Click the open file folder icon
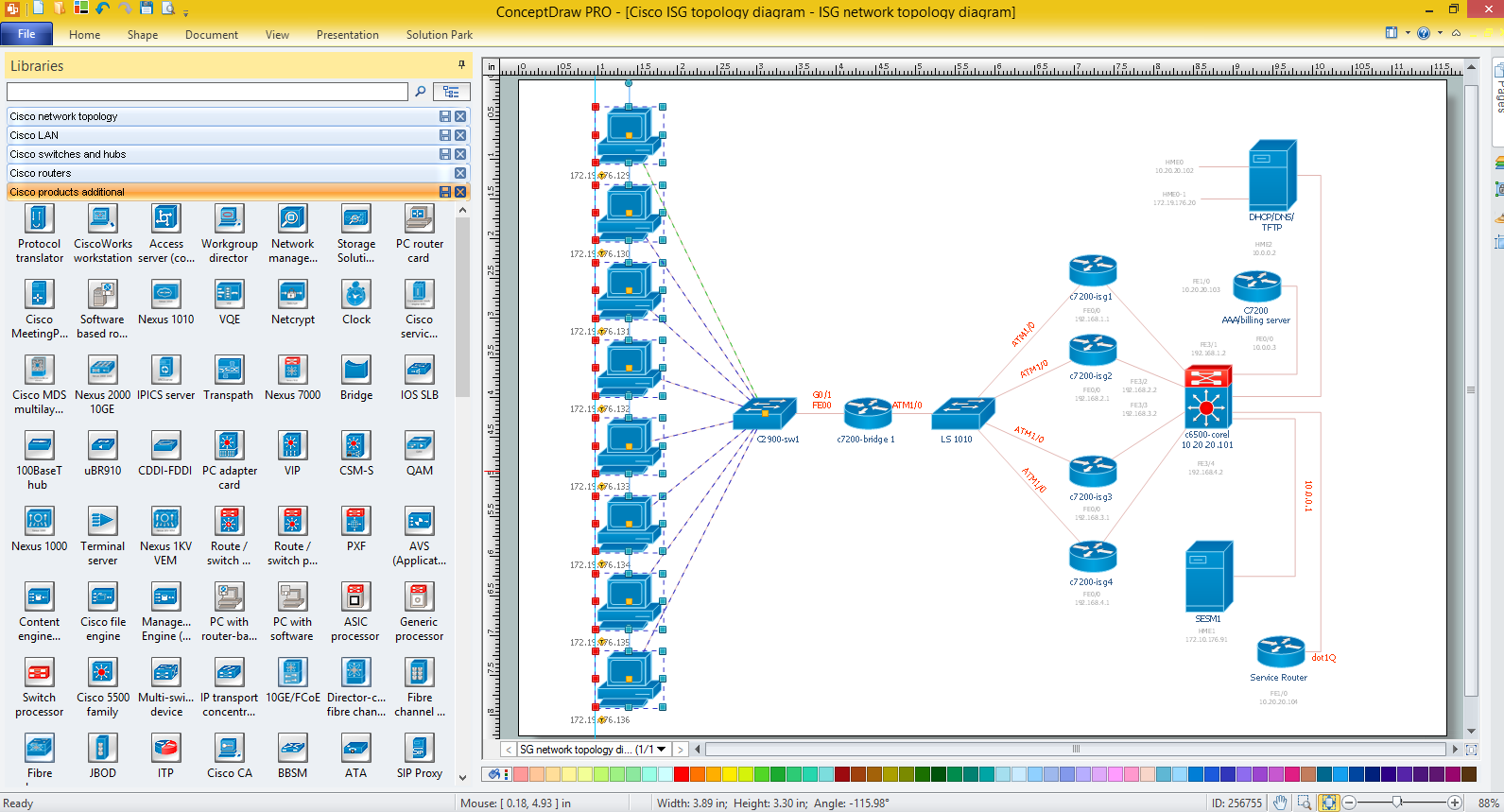This screenshot has height=812, width=1504. pyautogui.click(x=60, y=9)
